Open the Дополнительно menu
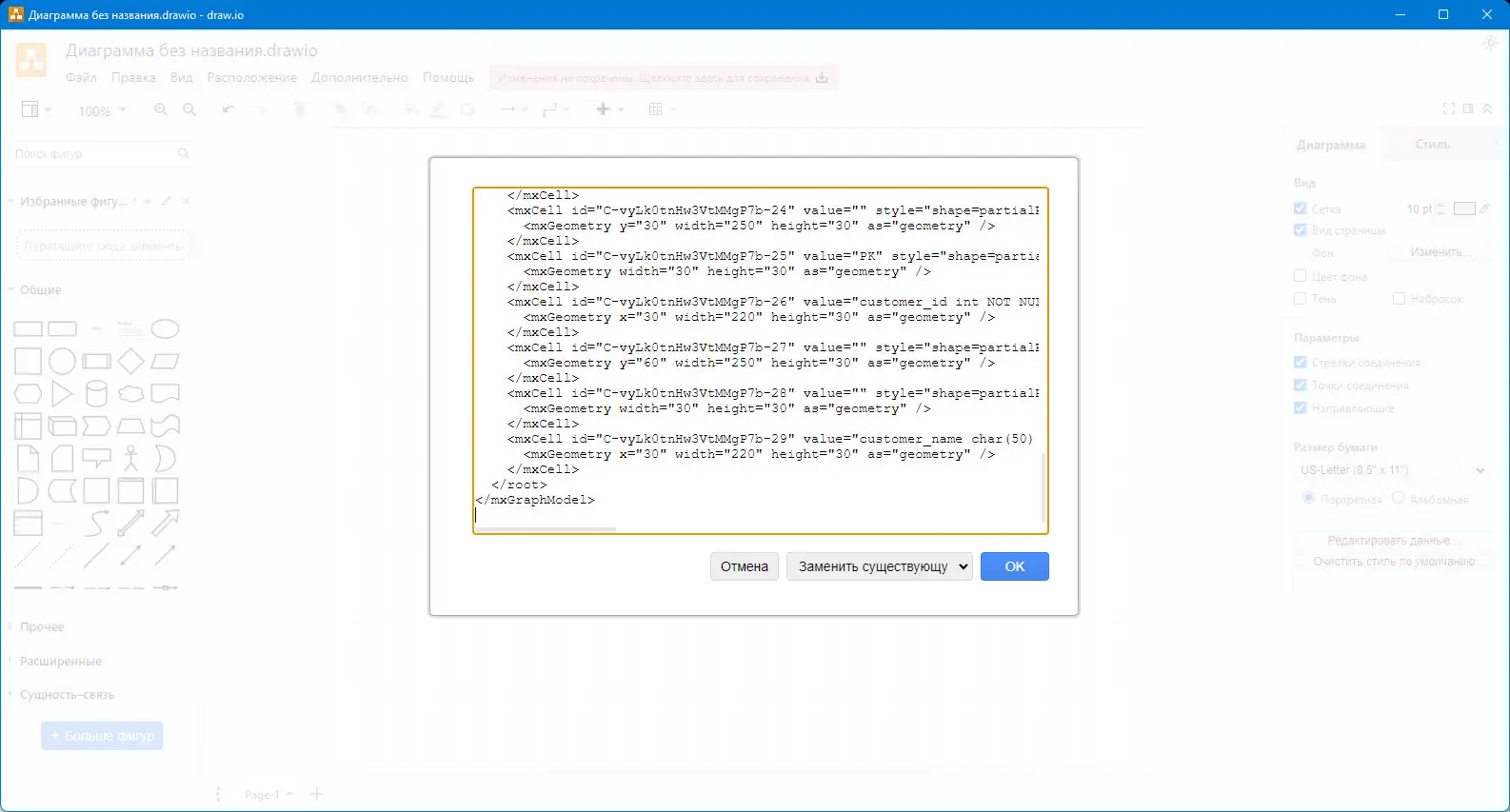This screenshot has height=812, width=1510. point(360,78)
